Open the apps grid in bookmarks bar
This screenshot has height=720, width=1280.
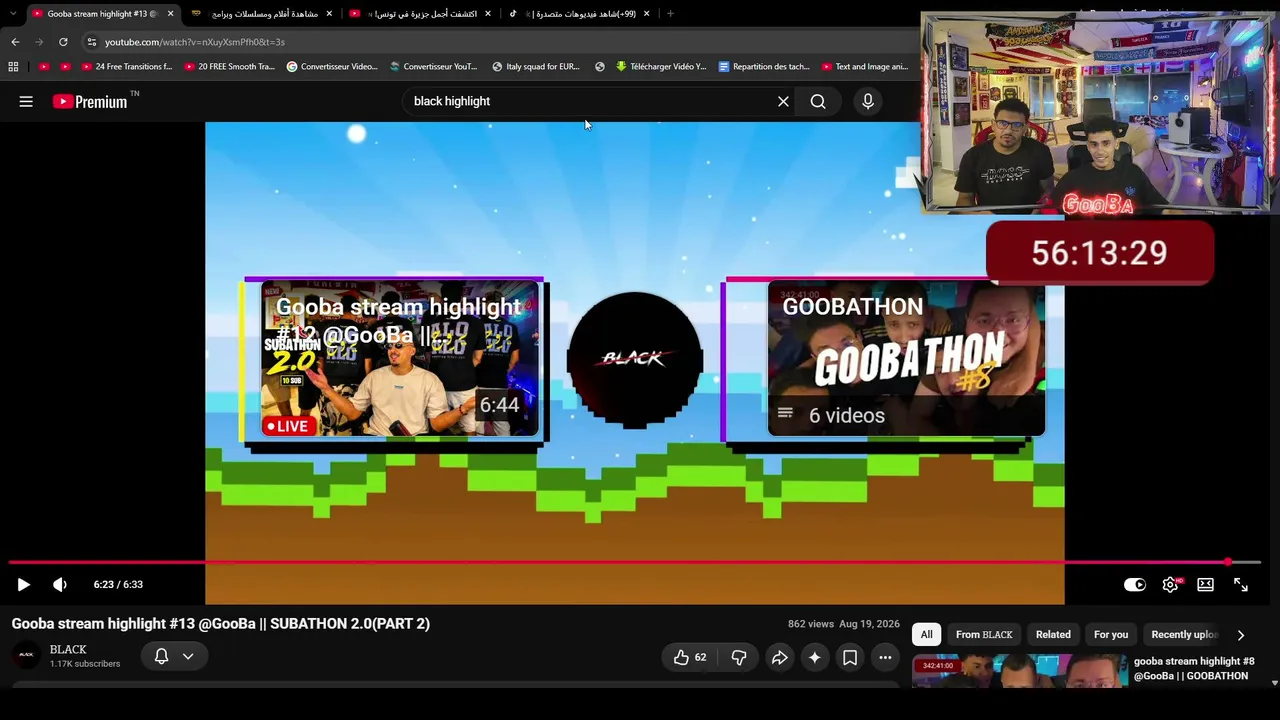(13, 67)
